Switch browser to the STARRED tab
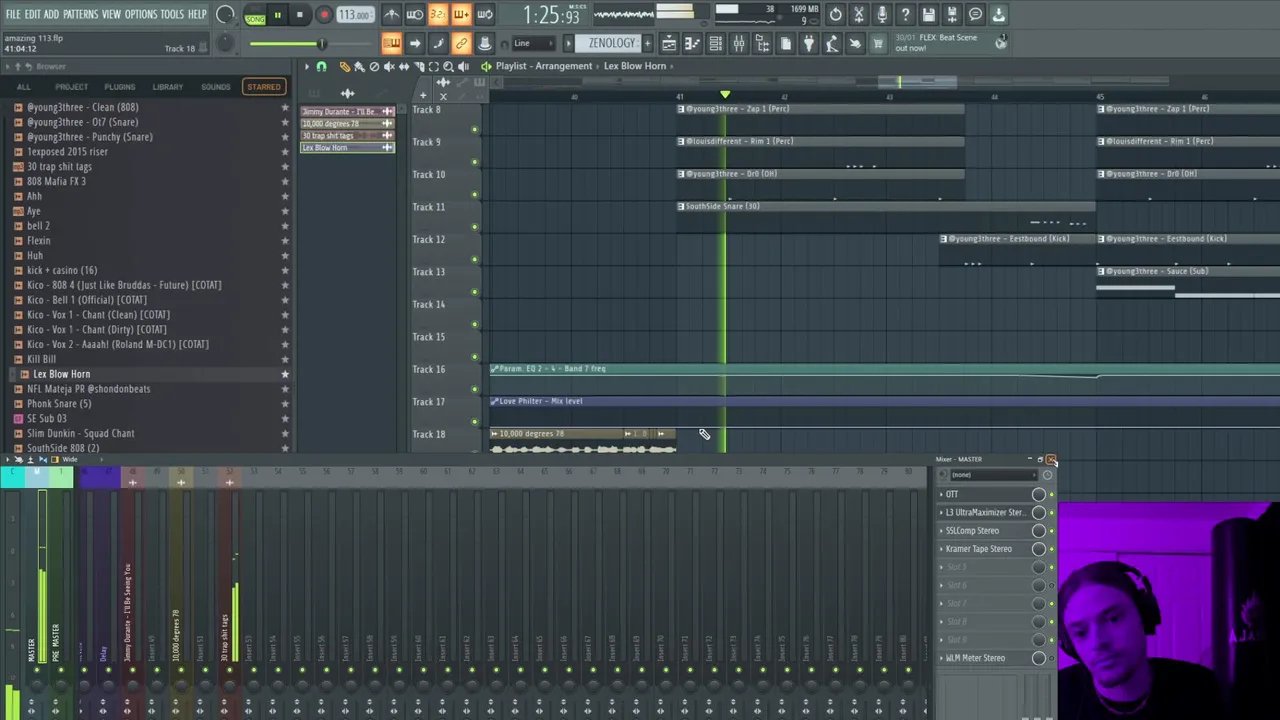 [x=264, y=86]
